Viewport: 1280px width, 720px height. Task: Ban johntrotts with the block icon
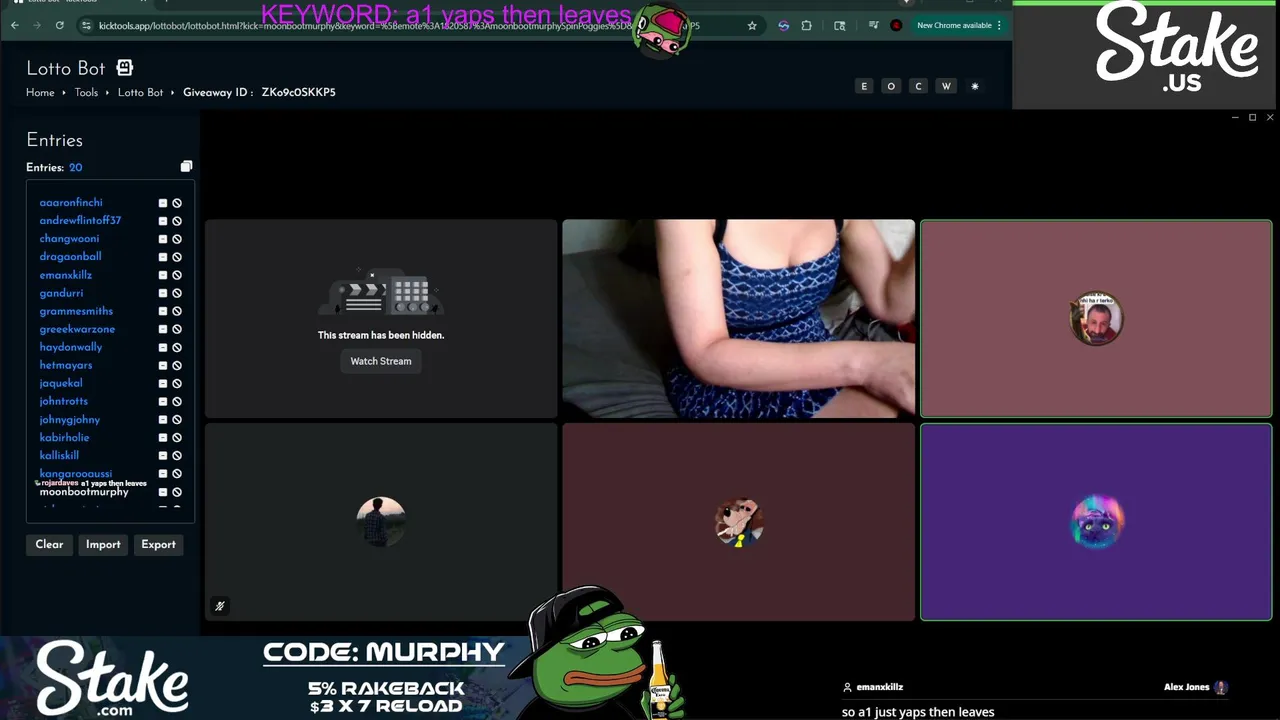coord(177,401)
